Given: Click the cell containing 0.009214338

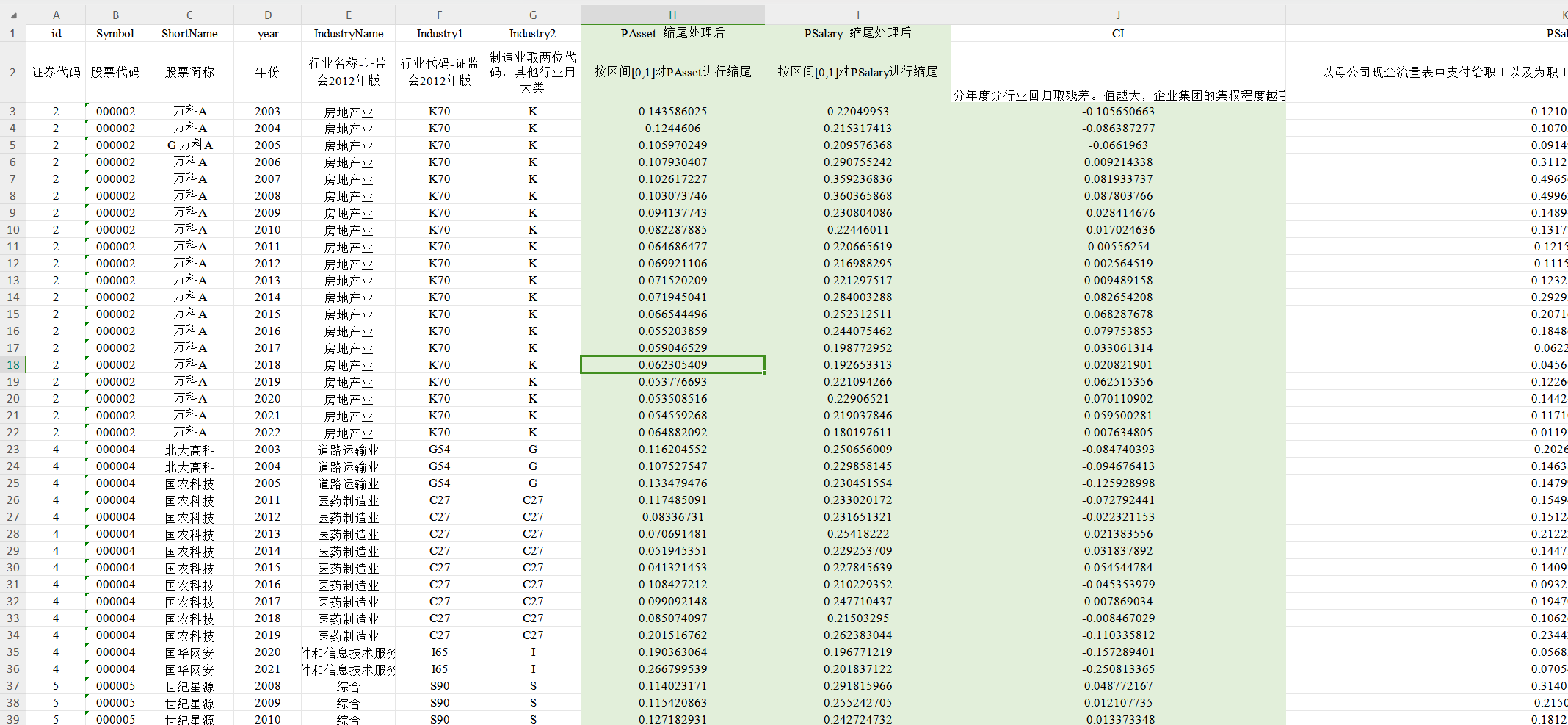Looking at the screenshot, I should click(1118, 162).
